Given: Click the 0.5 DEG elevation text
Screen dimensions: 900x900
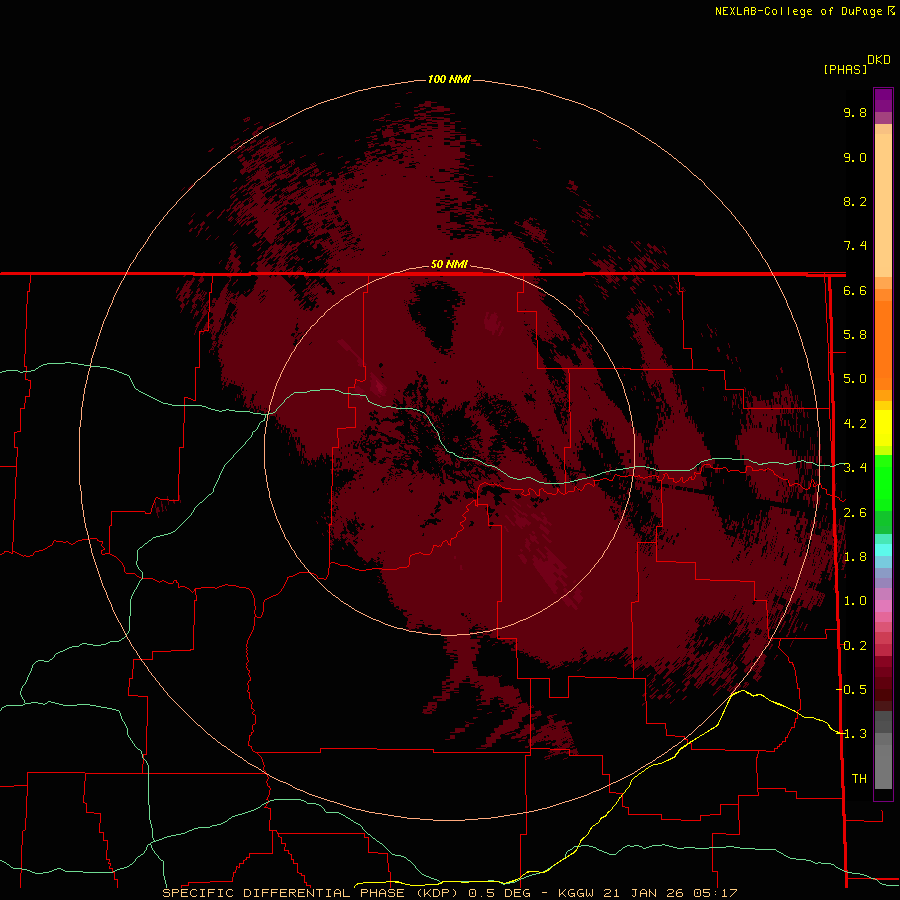Looking at the screenshot, I should click(x=501, y=893).
